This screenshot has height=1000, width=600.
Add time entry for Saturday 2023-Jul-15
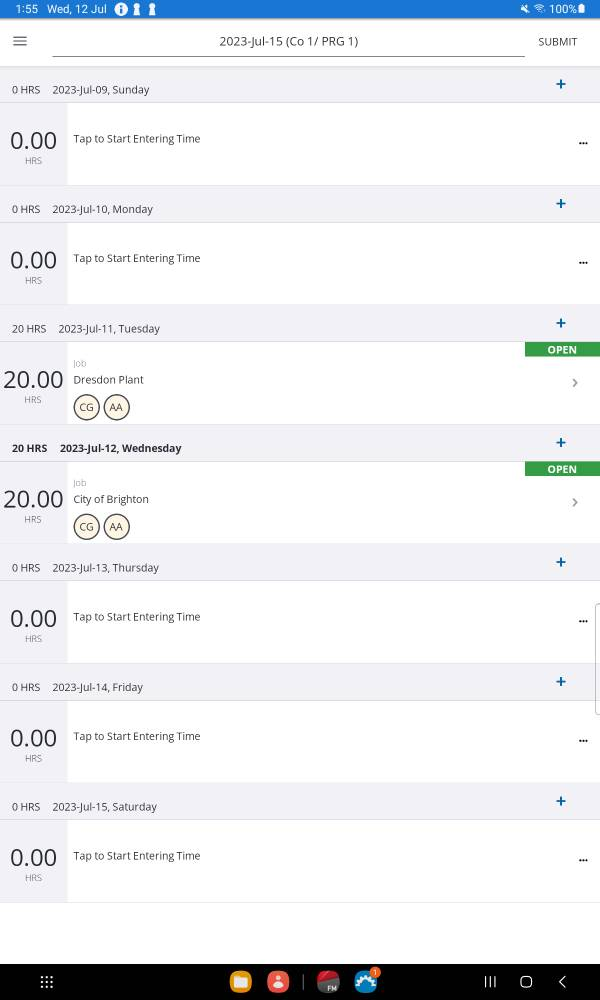coord(561,801)
